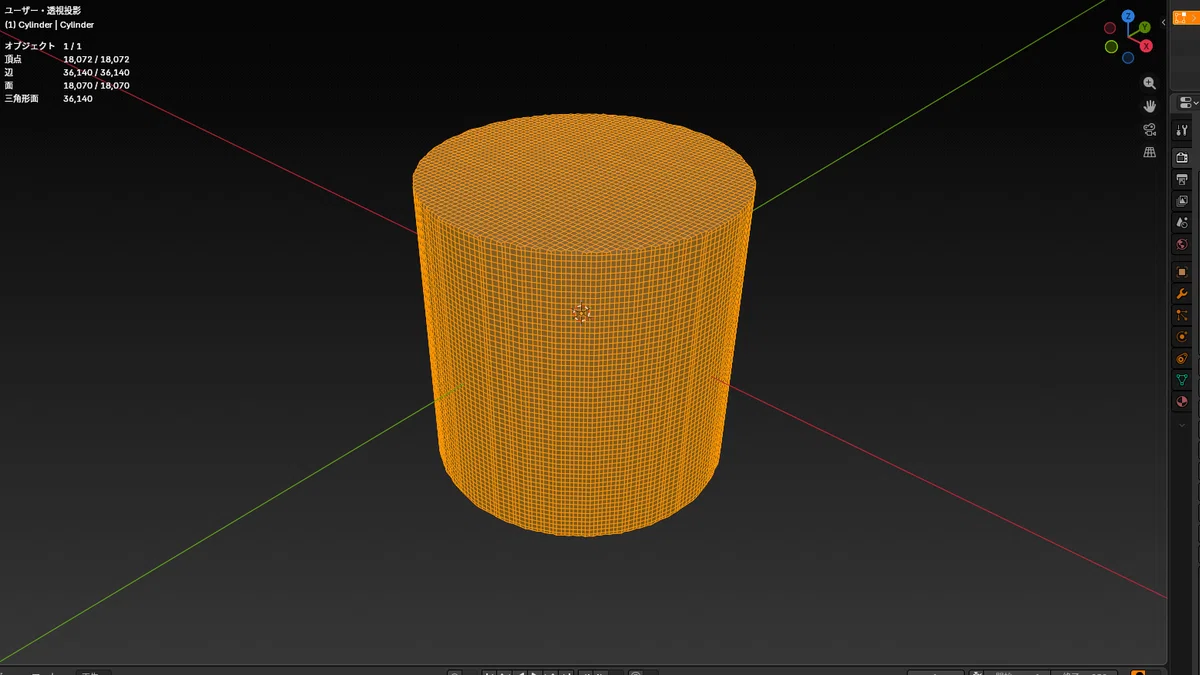This screenshot has width=1200, height=675.
Task: Open the View Layer properties tab
Action: tap(1182, 201)
